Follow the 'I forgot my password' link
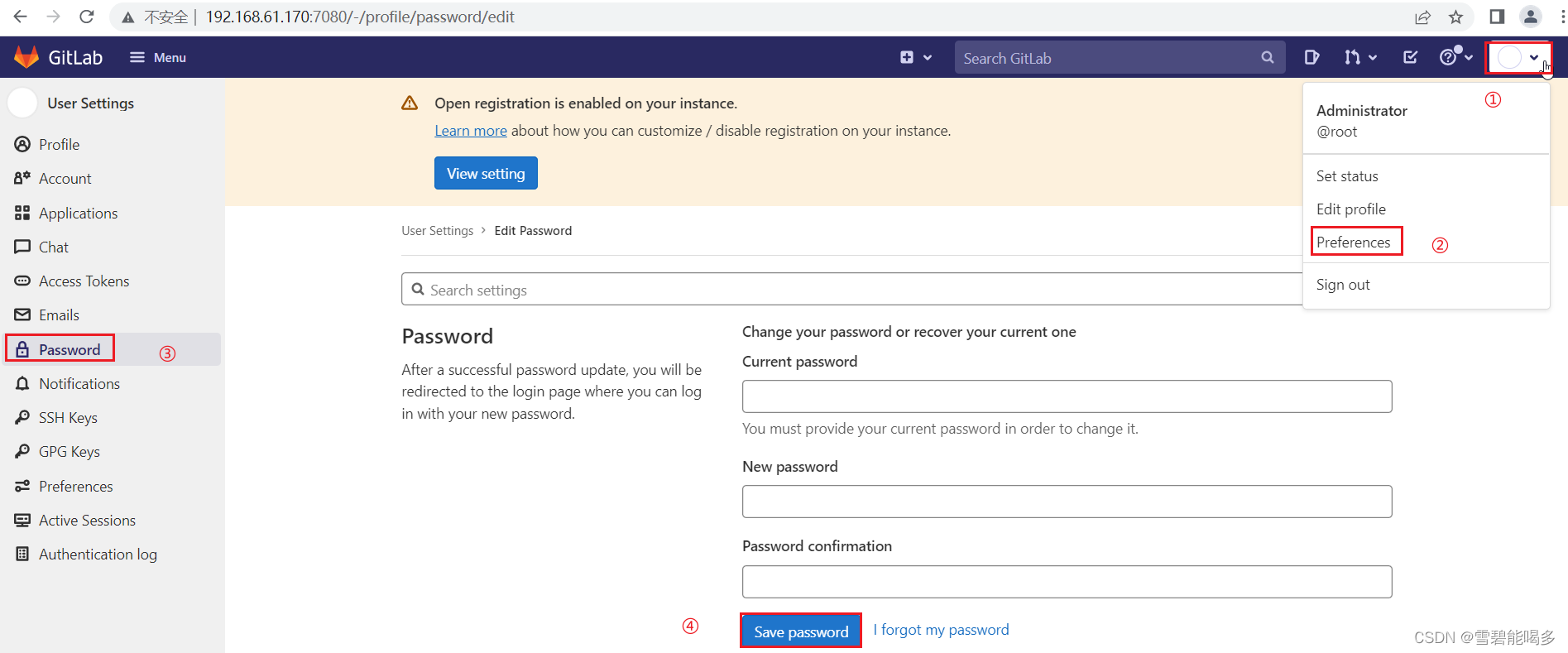Screen dimensions: 1568x653 (x=941, y=630)
